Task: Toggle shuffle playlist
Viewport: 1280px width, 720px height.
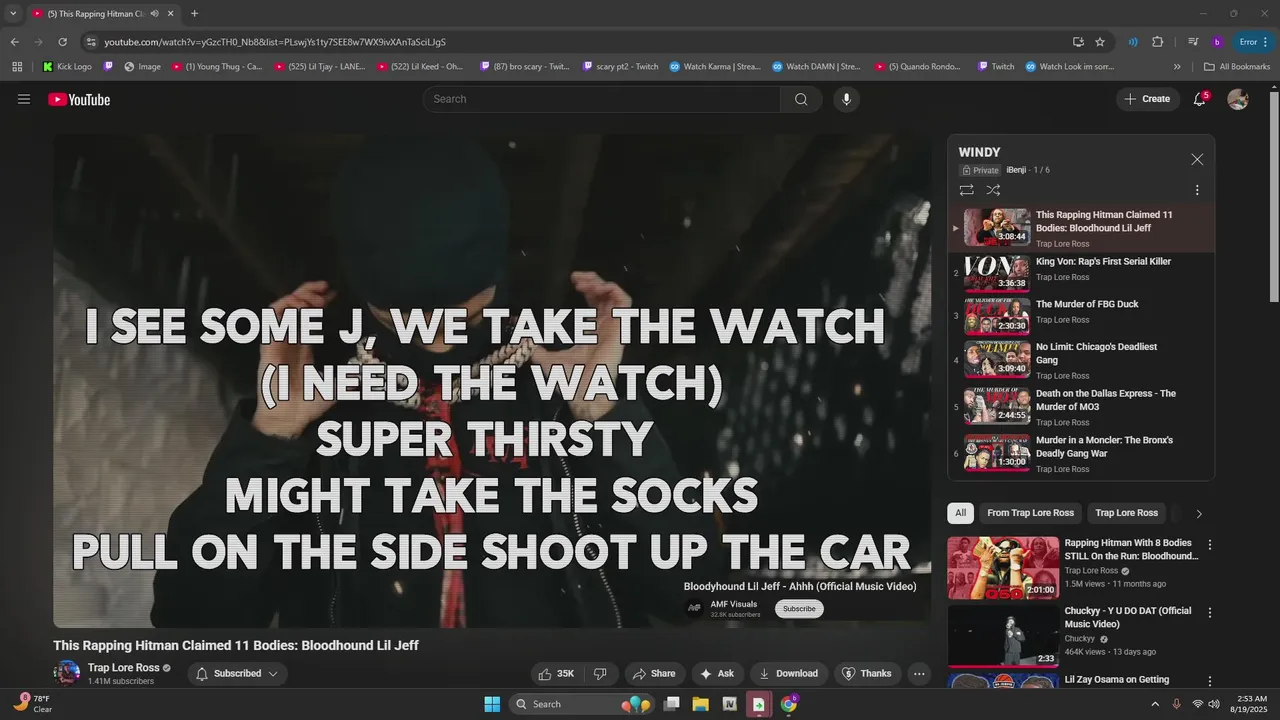Action: click(x=993, y=190)
